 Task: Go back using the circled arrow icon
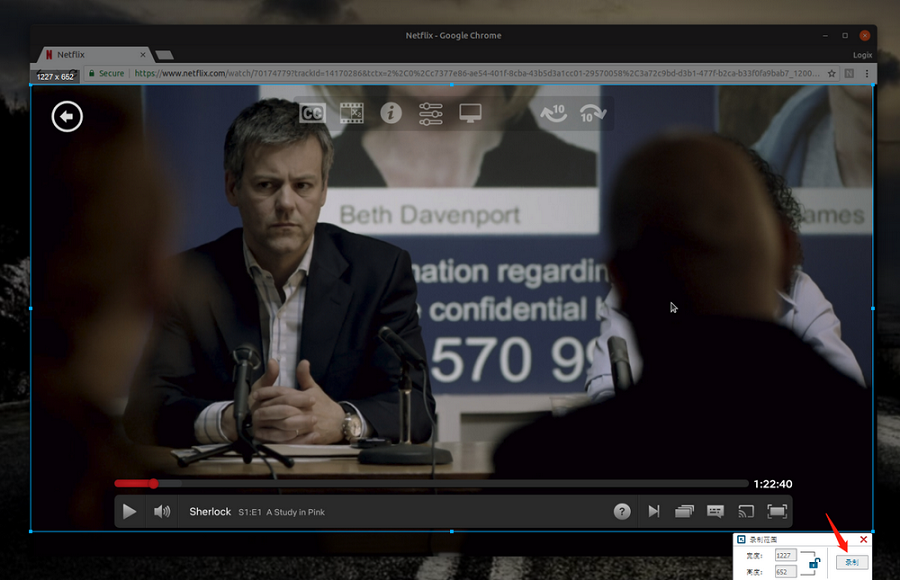(67, 117)
